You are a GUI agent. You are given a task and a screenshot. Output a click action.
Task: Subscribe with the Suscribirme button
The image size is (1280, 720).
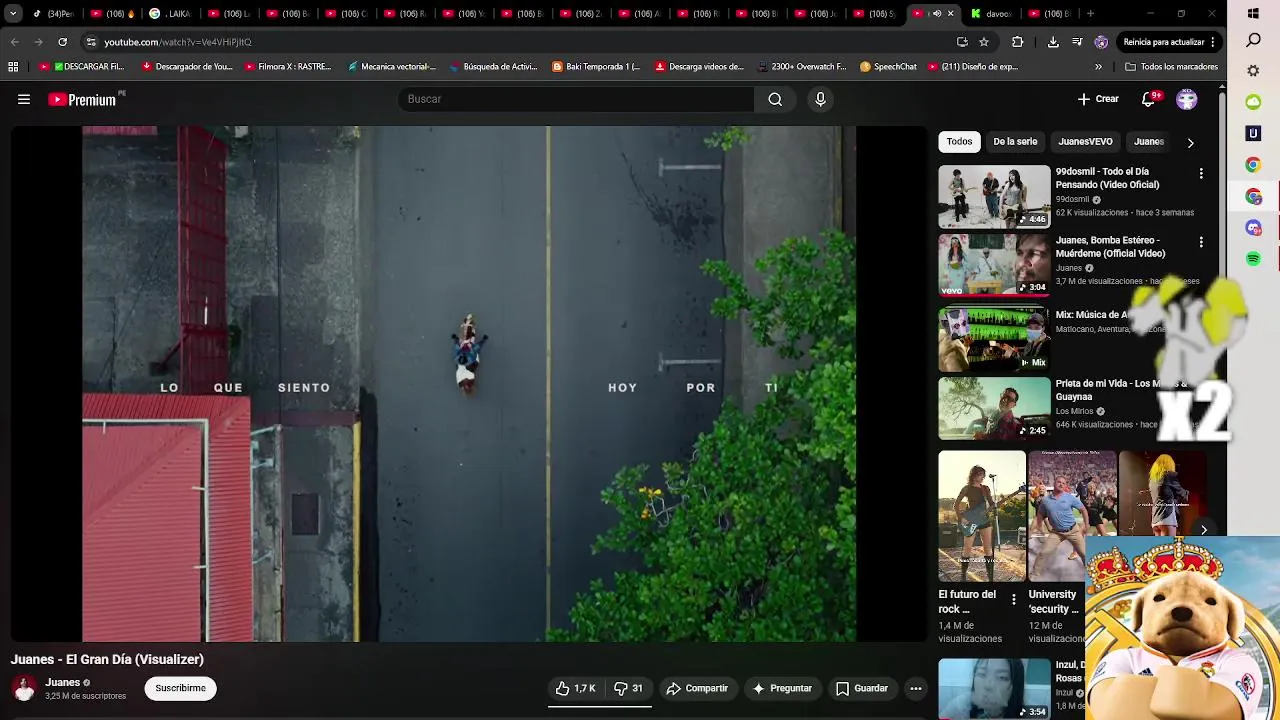(x=180, y=688)
